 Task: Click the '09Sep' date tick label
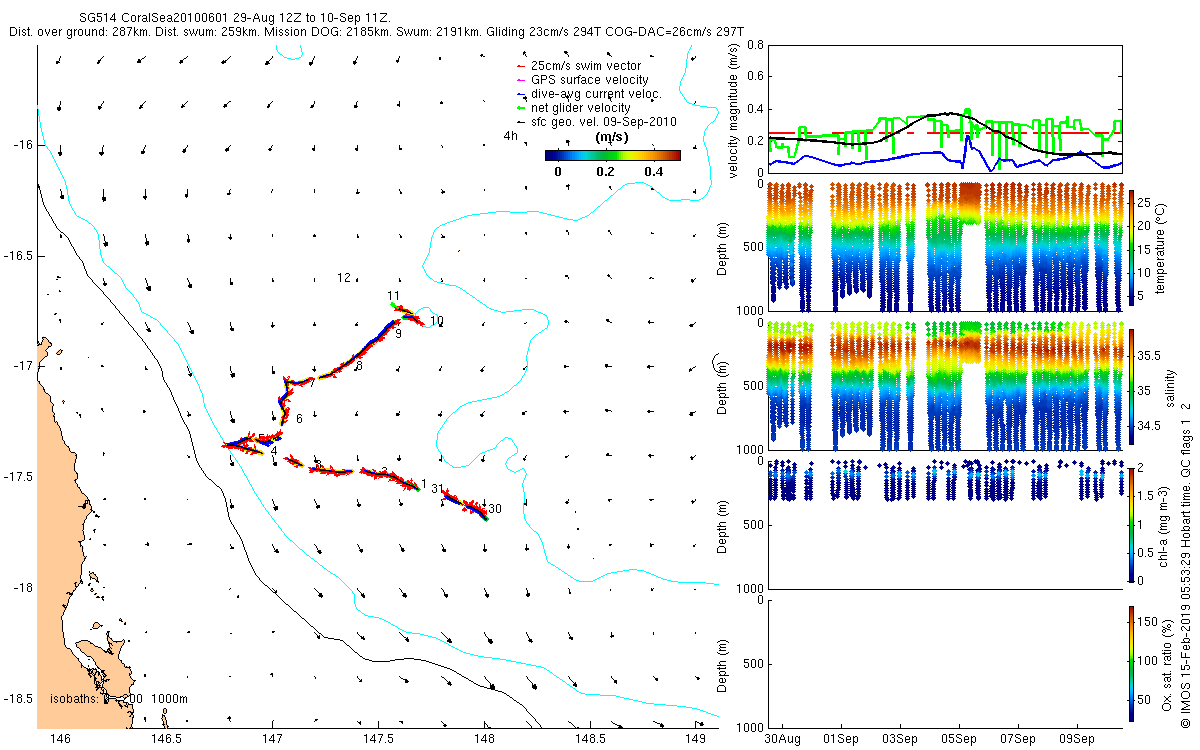pyautogui.click(x=1077, y=739)
